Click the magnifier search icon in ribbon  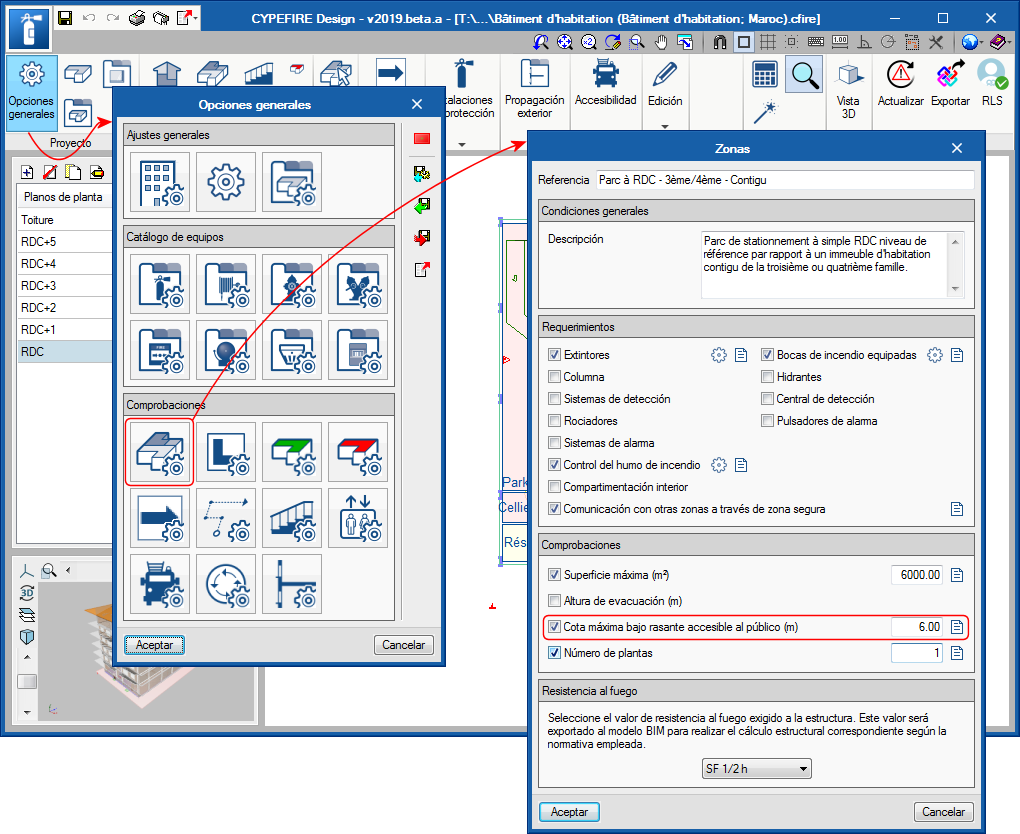pyautogui.click(x=804, y=75)
